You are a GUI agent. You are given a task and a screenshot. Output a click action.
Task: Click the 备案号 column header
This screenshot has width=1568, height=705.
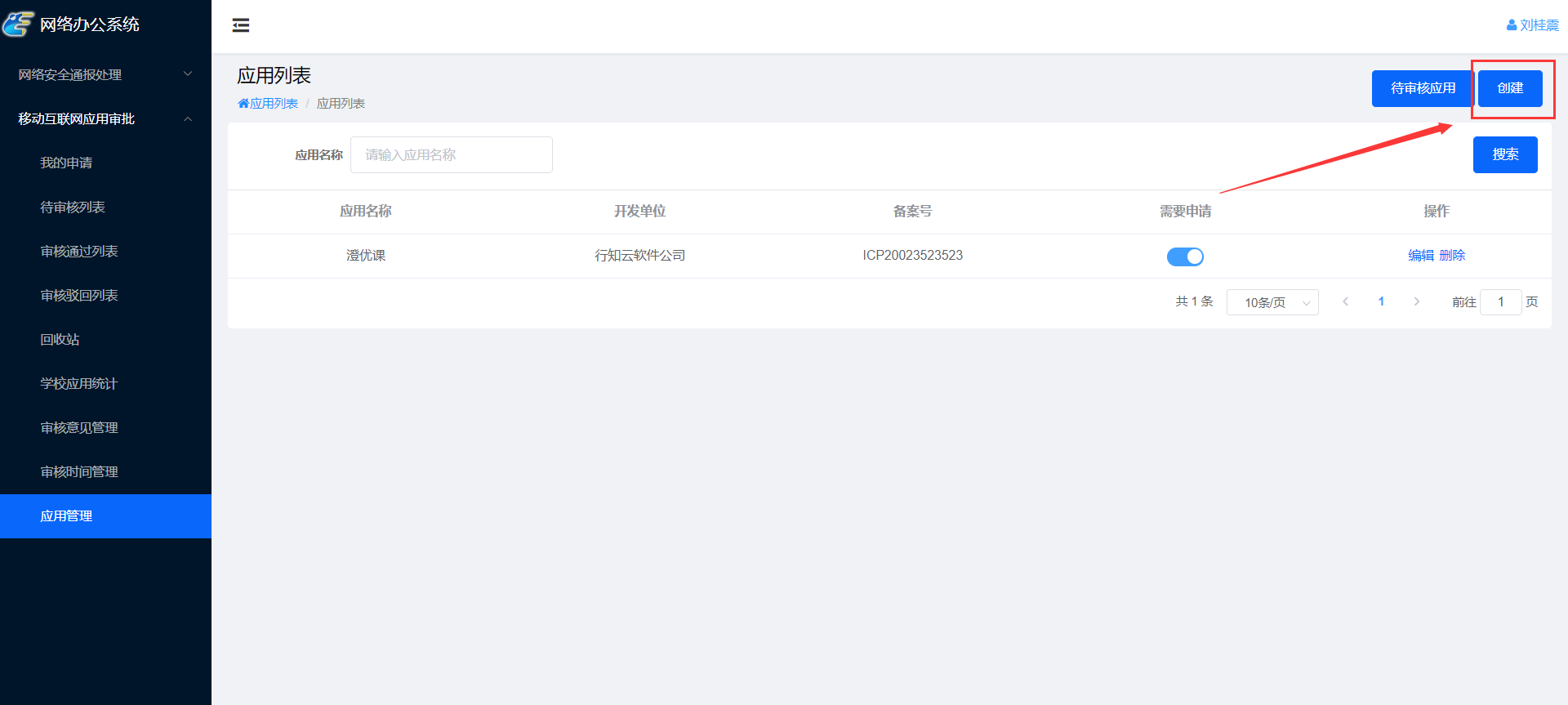(913, 211)
